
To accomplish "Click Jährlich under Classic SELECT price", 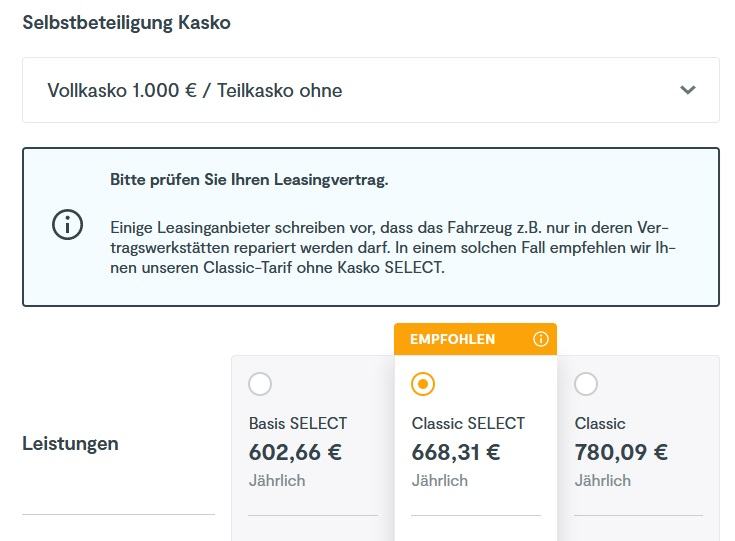I will coord(440,481).
